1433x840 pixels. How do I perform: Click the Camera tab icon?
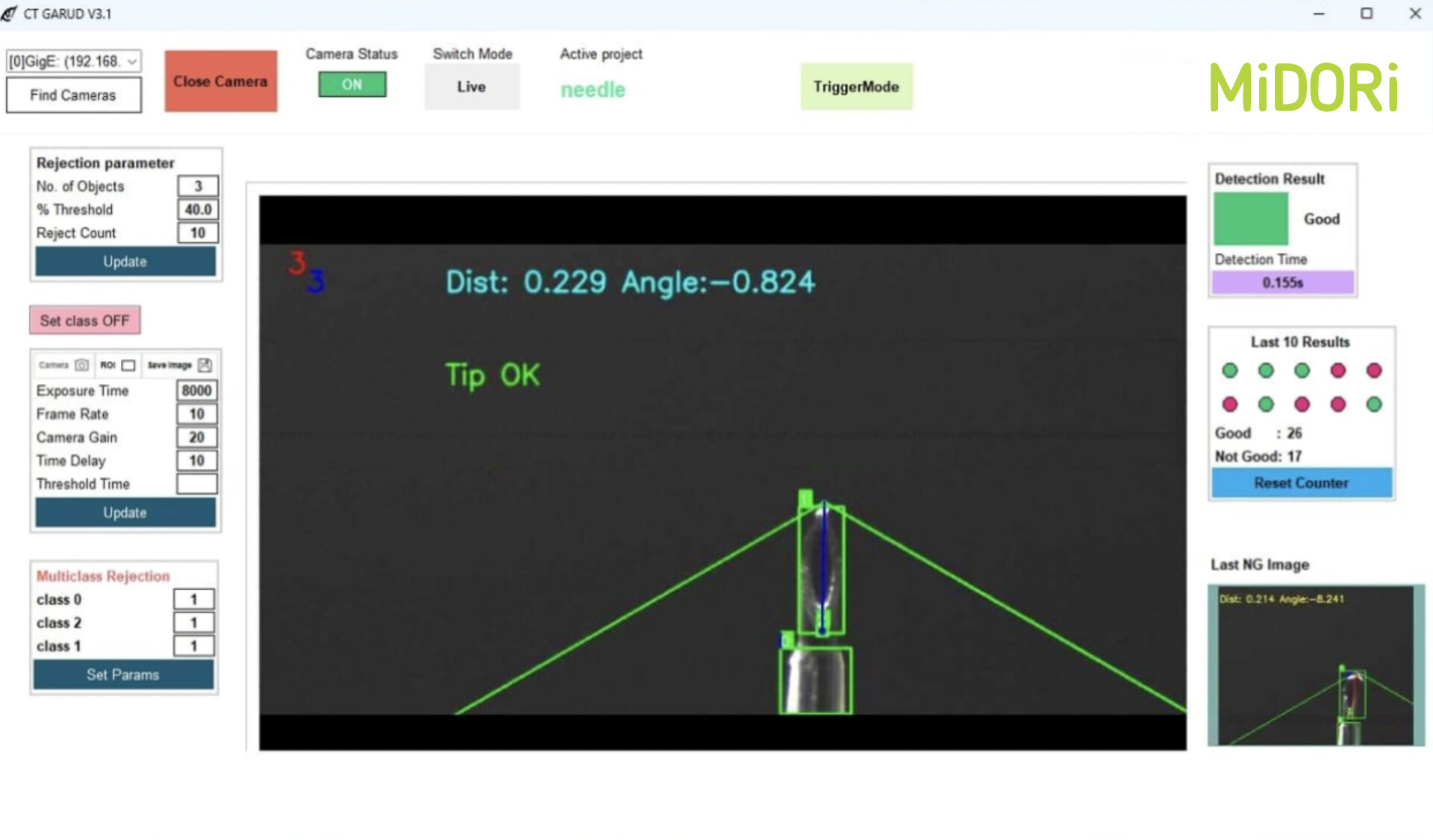pyautogui.click(x=81, y=365)
